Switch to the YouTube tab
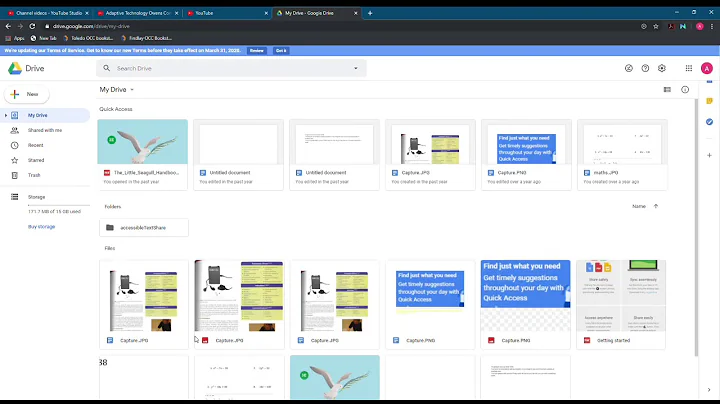This screenshot has width=720, height=404. tap(225, 13)
